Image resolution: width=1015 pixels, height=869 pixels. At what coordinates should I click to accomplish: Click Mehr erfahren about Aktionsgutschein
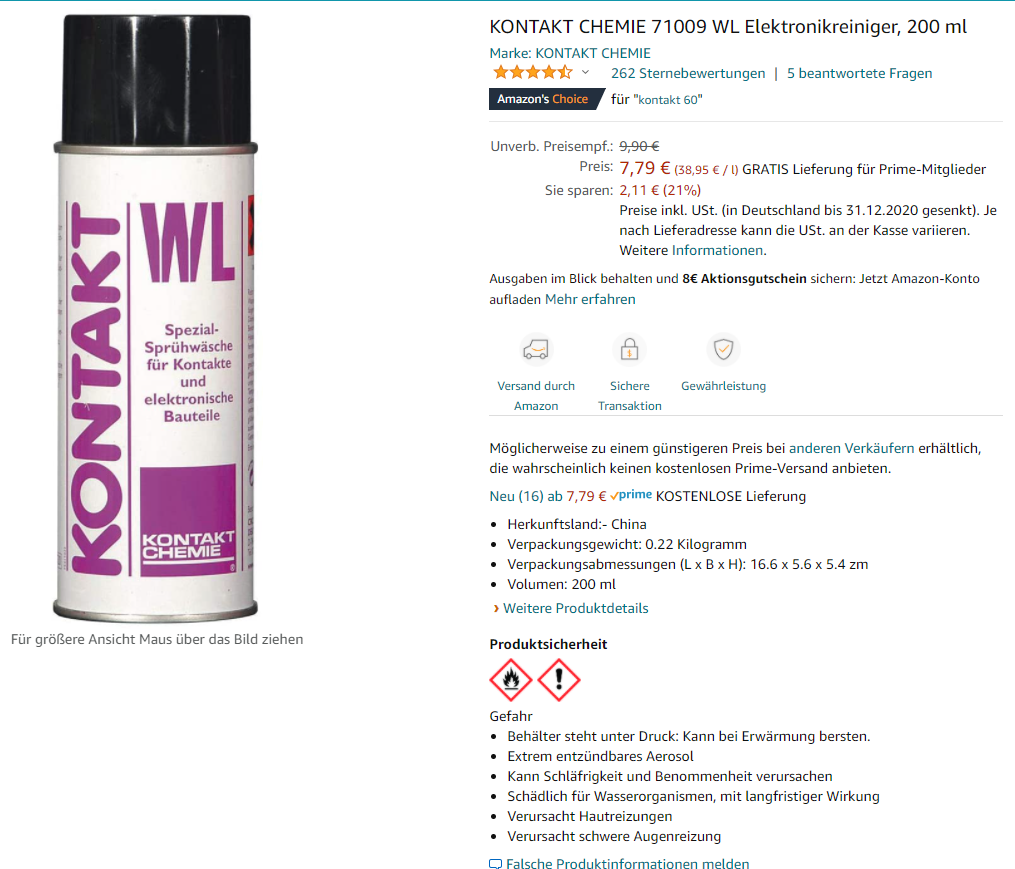click(590, 299)
